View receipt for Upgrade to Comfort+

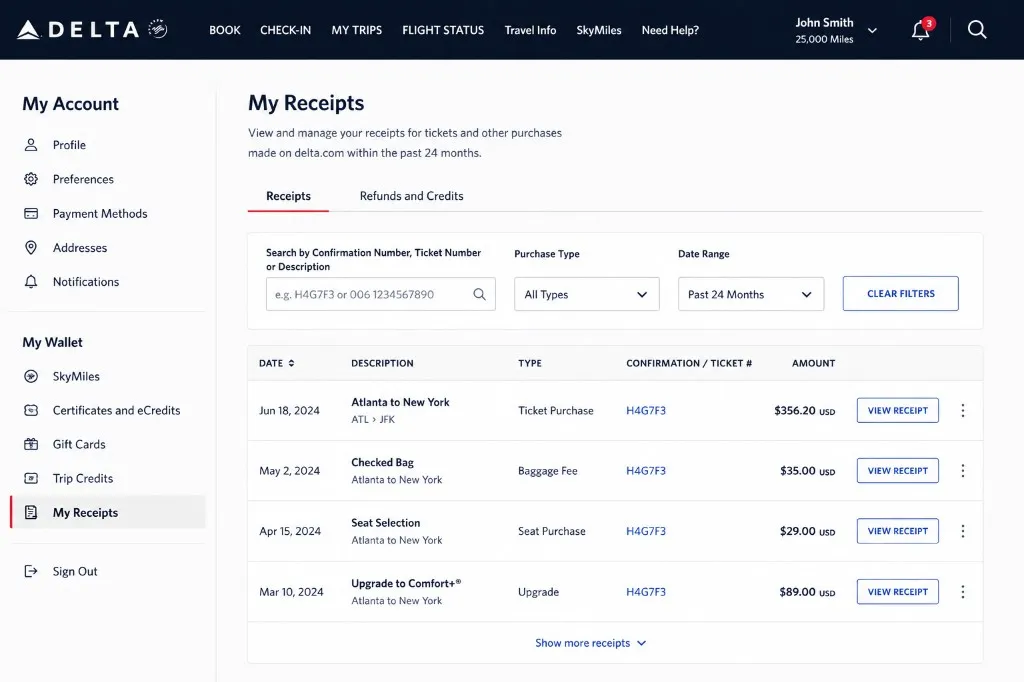(x=897, y=592)
